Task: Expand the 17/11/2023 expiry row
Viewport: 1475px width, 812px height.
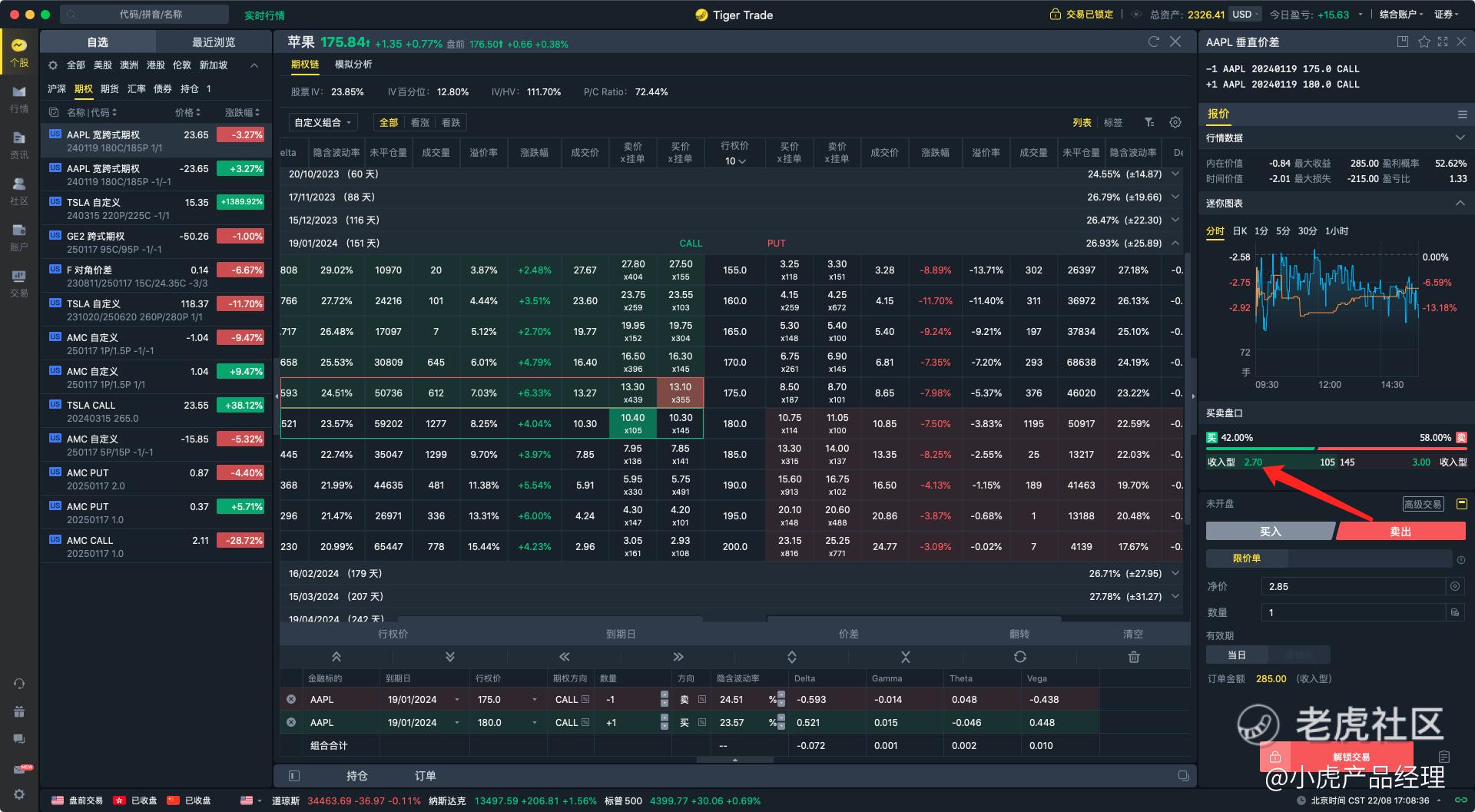Action: pyautogui.click(x=1175, y=197)
